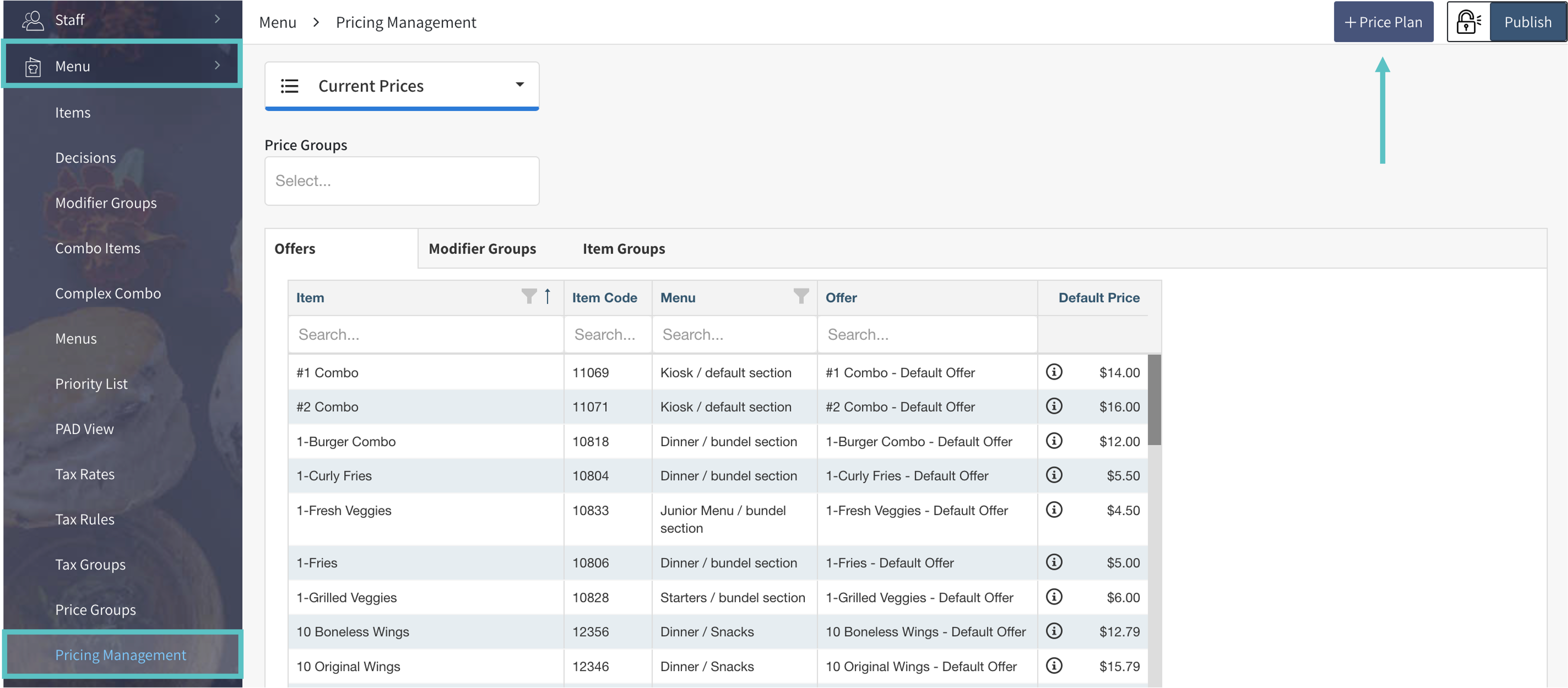The image size is (1568, 688).
Task: Switch to the Modifier Groups tab
Action: [482, 248]
